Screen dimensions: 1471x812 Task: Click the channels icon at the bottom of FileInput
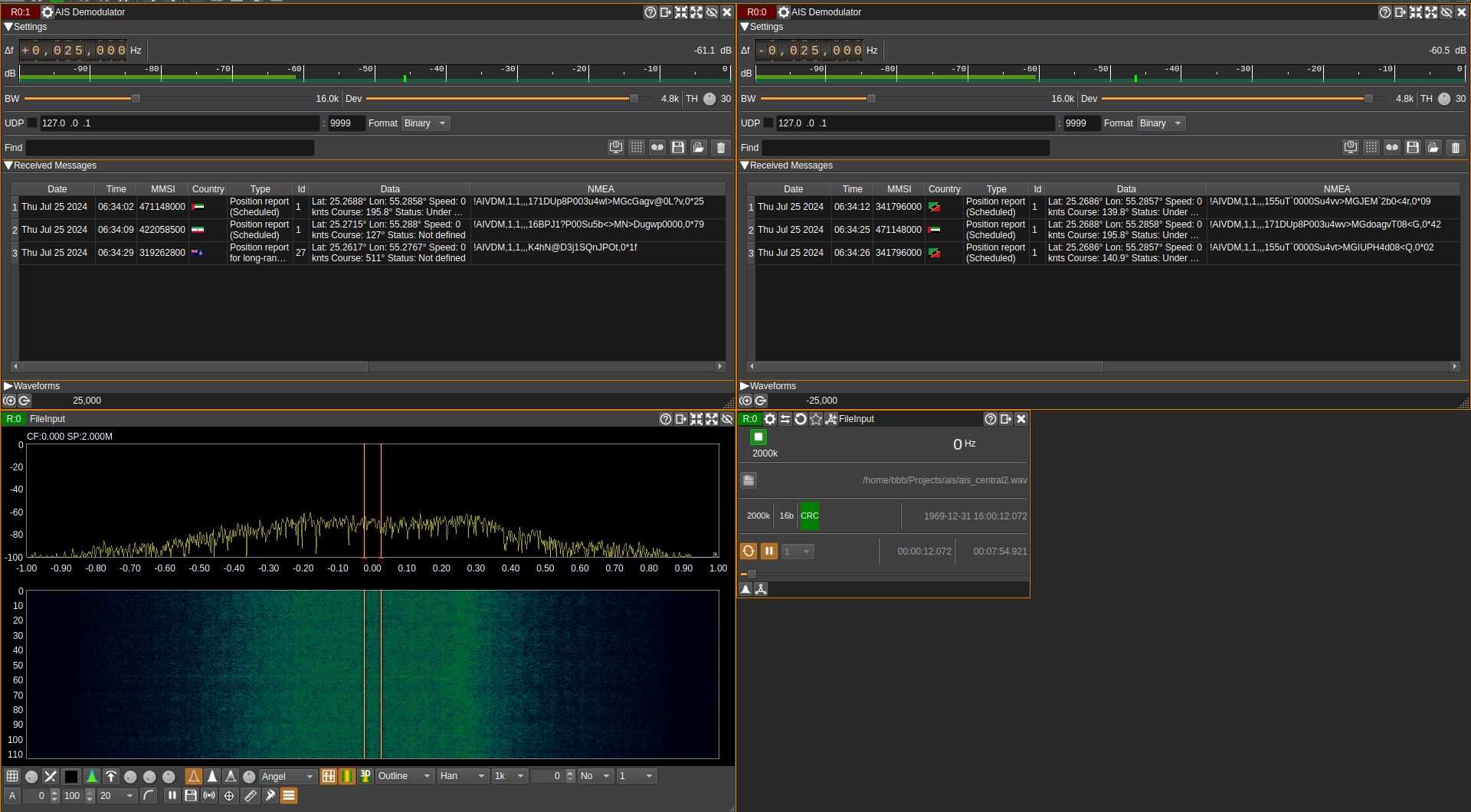point(761,589)
